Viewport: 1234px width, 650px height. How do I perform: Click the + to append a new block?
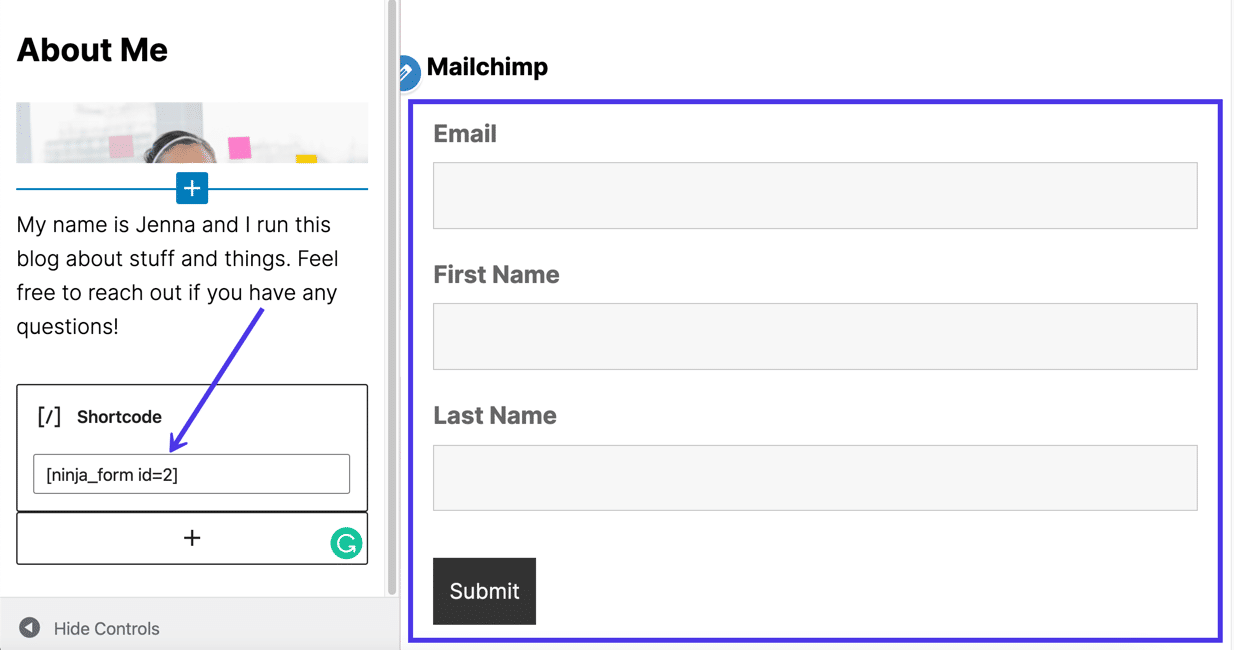191,538
